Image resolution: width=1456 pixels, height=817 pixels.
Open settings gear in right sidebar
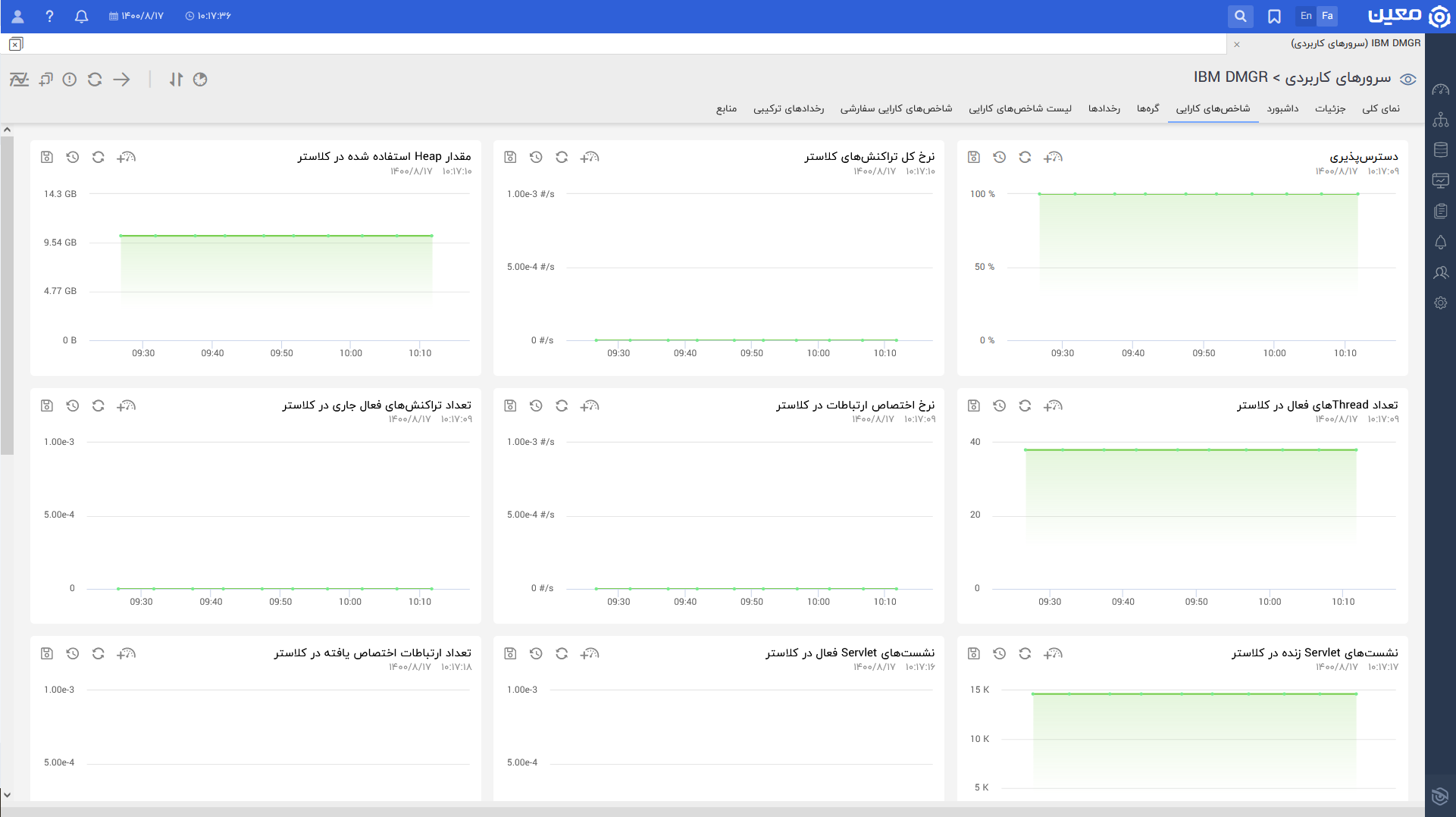1441,303
